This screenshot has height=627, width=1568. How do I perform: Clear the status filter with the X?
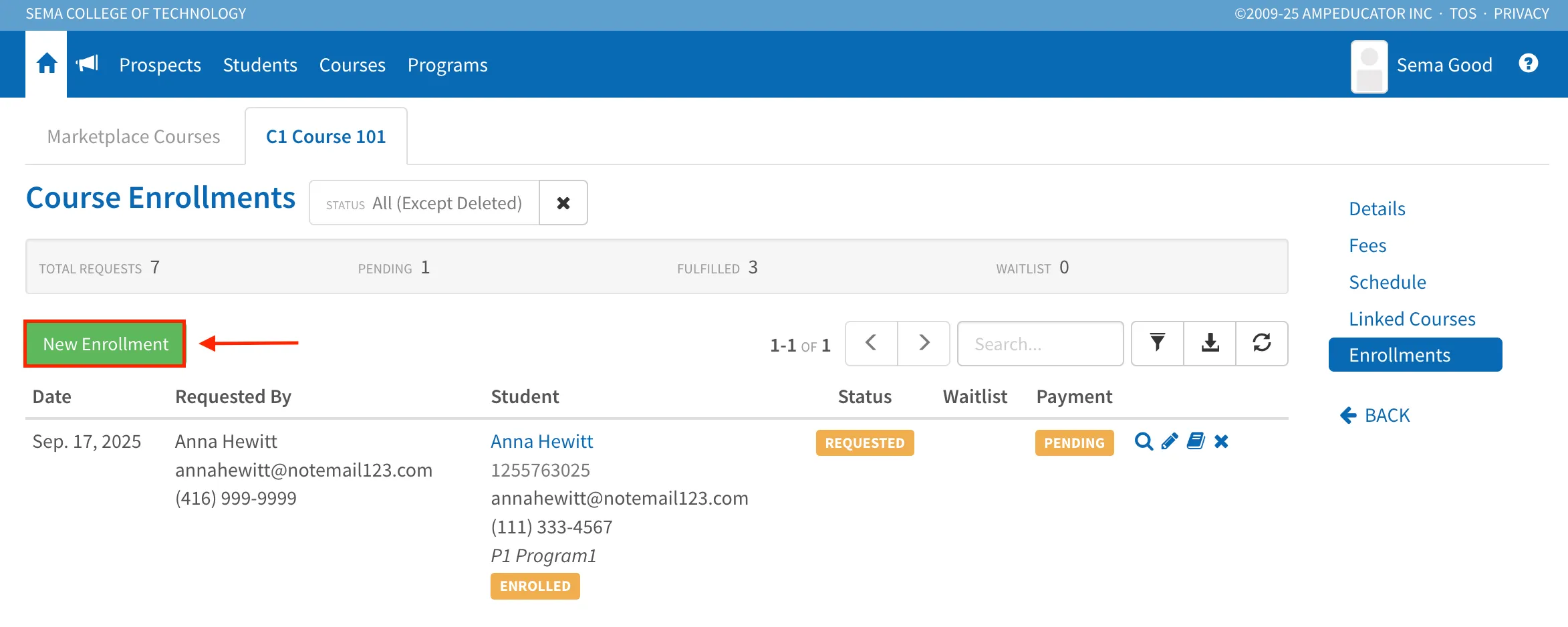tap(563, 203)
